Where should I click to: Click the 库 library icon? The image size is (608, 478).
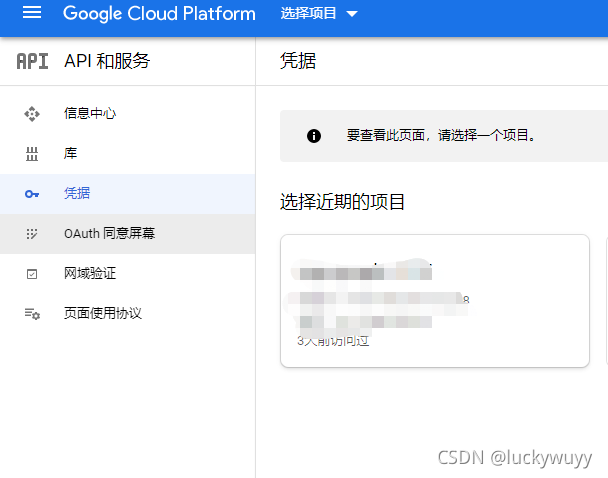pyautogui.click(x=32, y=154)
